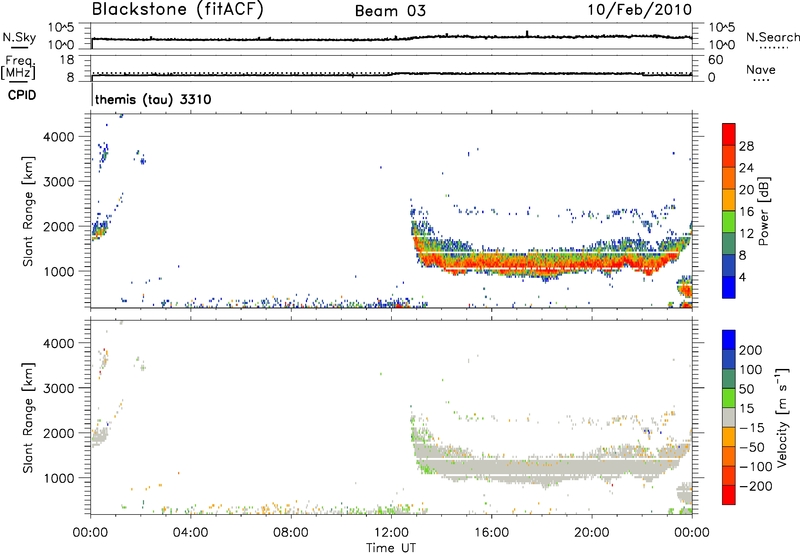Select the "Freq. [MHz]" axis label

pos(18,67)
